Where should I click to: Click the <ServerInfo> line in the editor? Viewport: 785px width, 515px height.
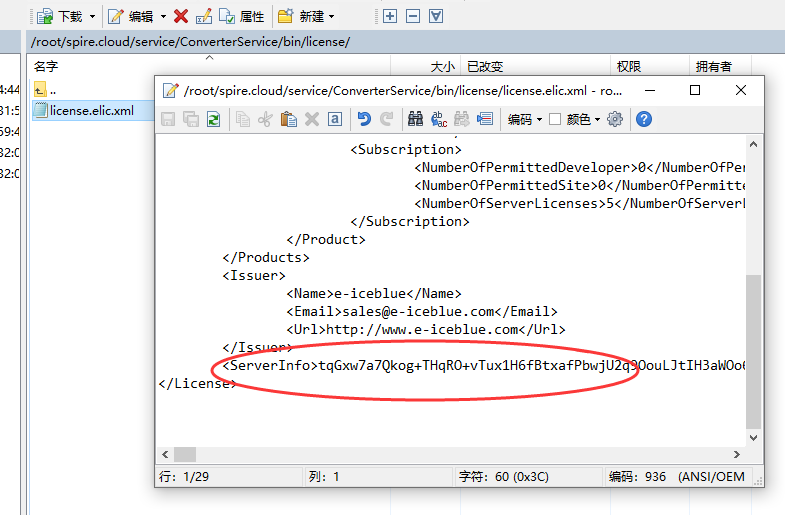coord(484,366)
